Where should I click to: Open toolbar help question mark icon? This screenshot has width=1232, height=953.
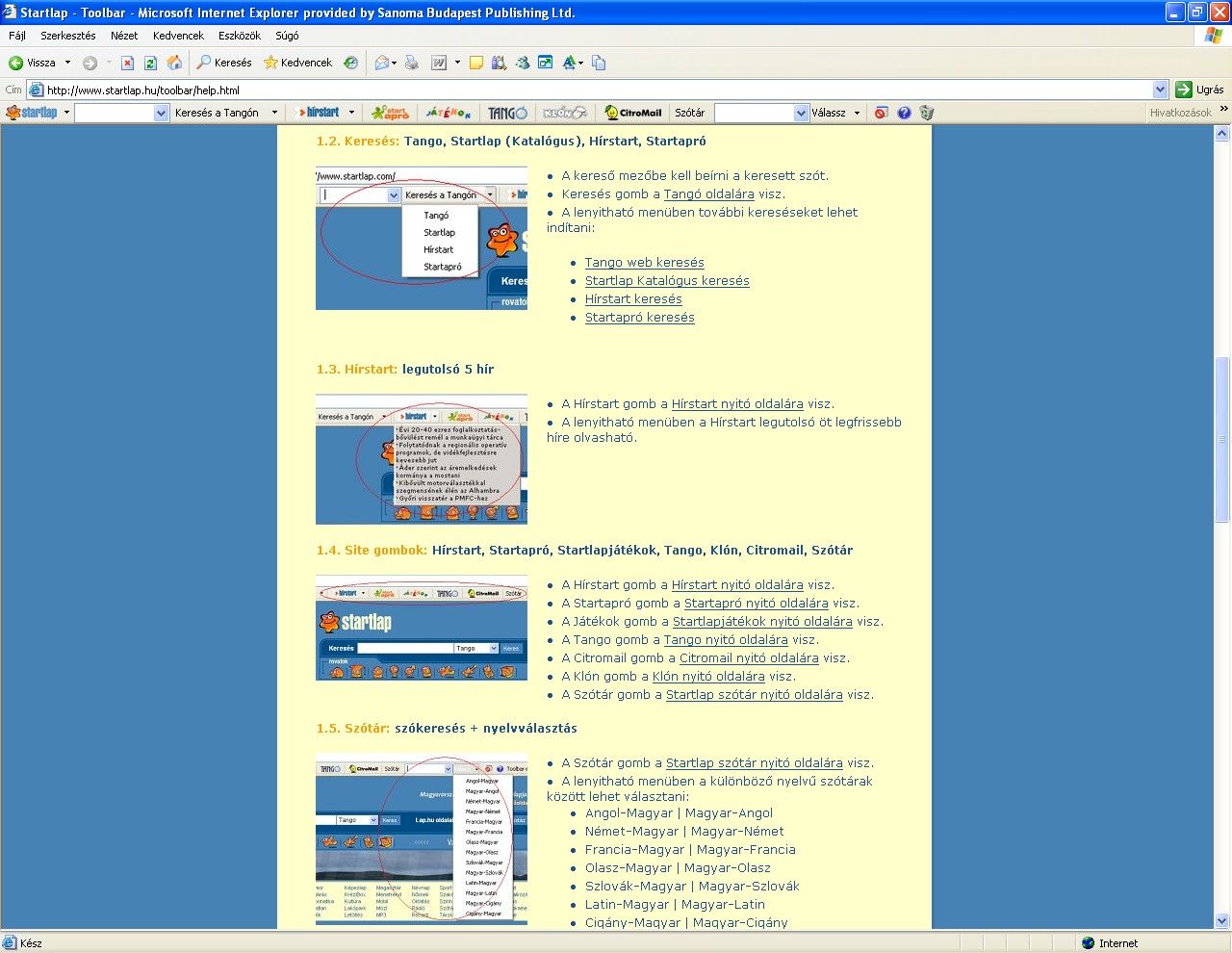coord(904,113)
